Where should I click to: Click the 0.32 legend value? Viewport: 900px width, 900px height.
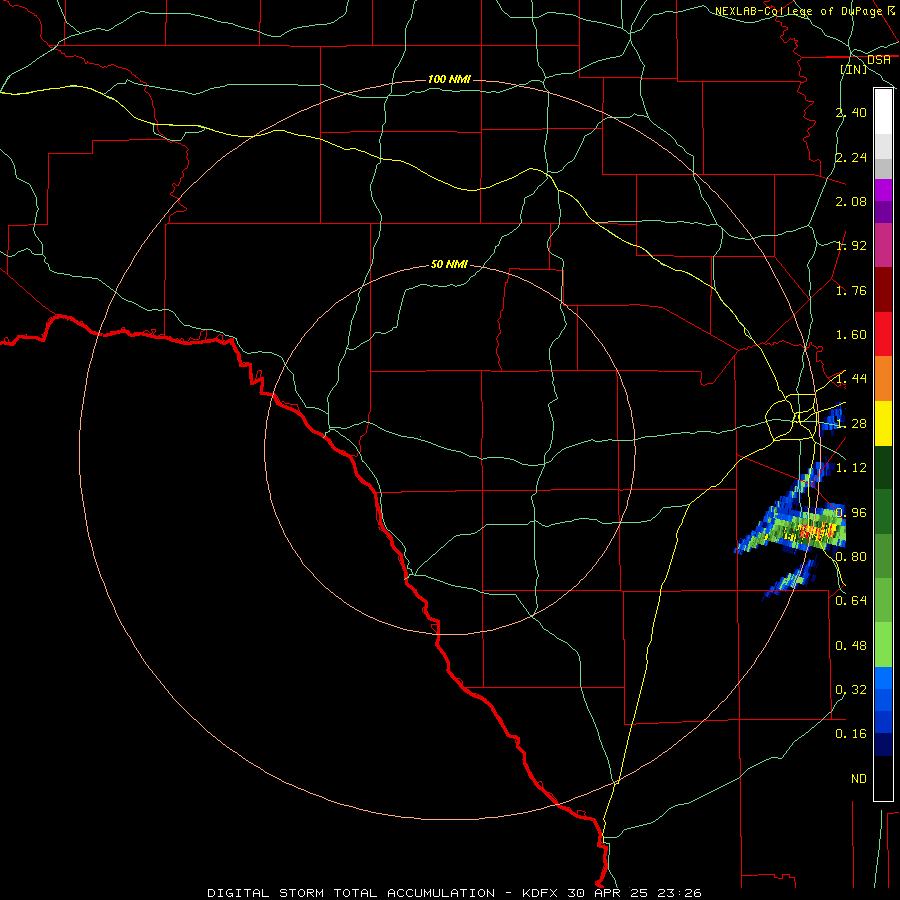pyautogui.click(x=851, y=690)
